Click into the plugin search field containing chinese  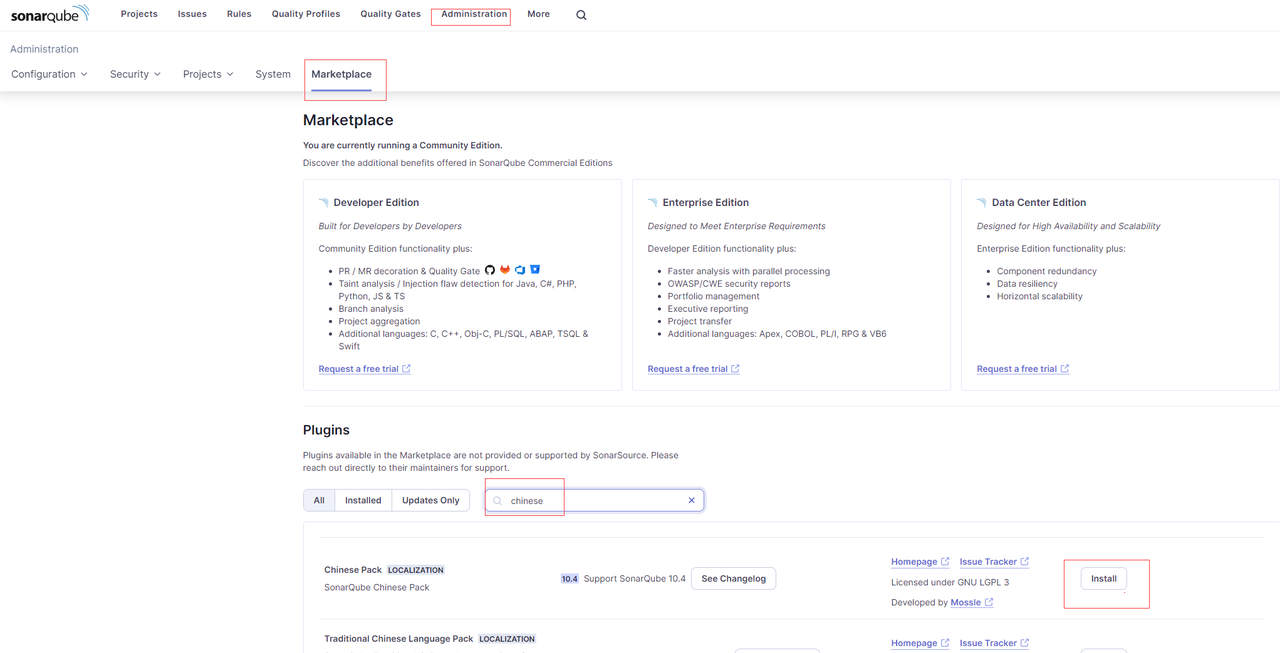tap(594, 500)
